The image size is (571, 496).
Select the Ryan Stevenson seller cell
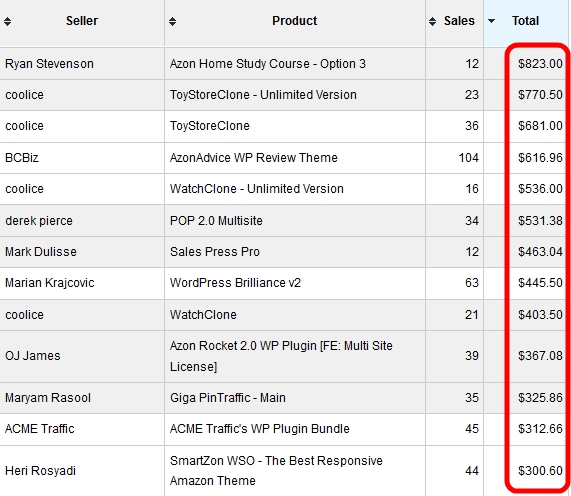click(50, 64)
